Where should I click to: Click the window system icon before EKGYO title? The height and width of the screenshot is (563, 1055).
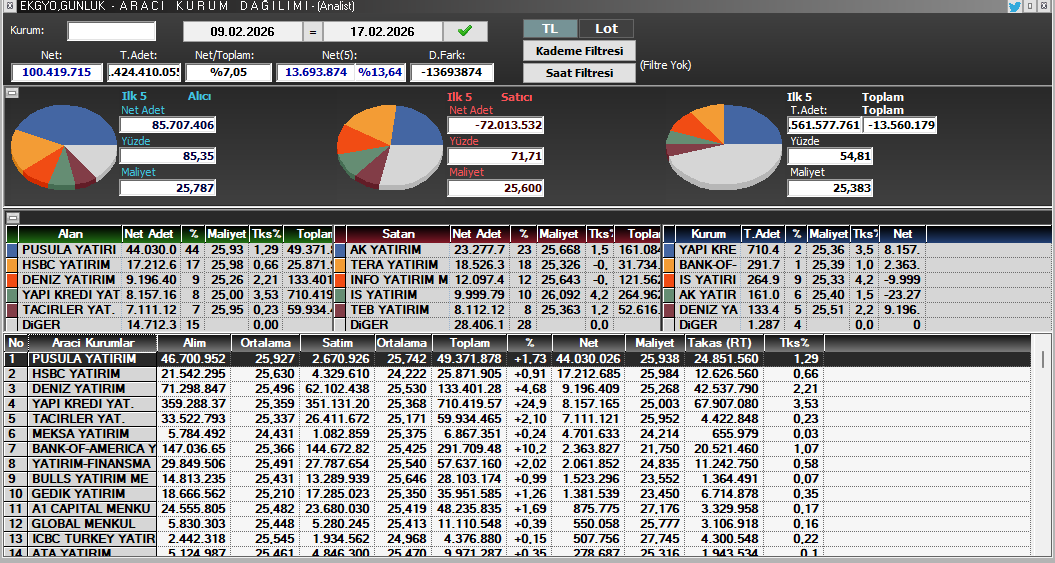click(9, 6)
